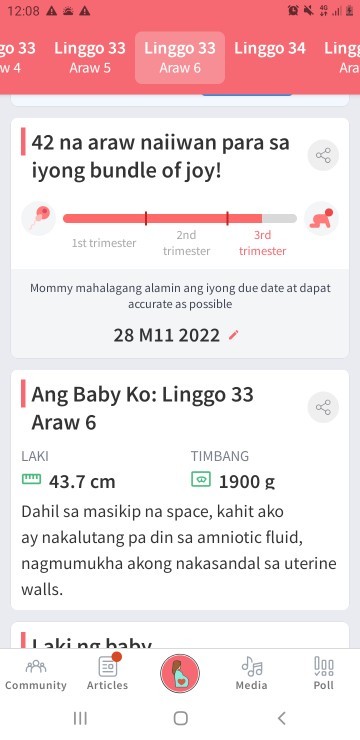Select Linggo 33 Araw 5 tab
This screenshot has width=360, height=740.
(x=90, y=57)
